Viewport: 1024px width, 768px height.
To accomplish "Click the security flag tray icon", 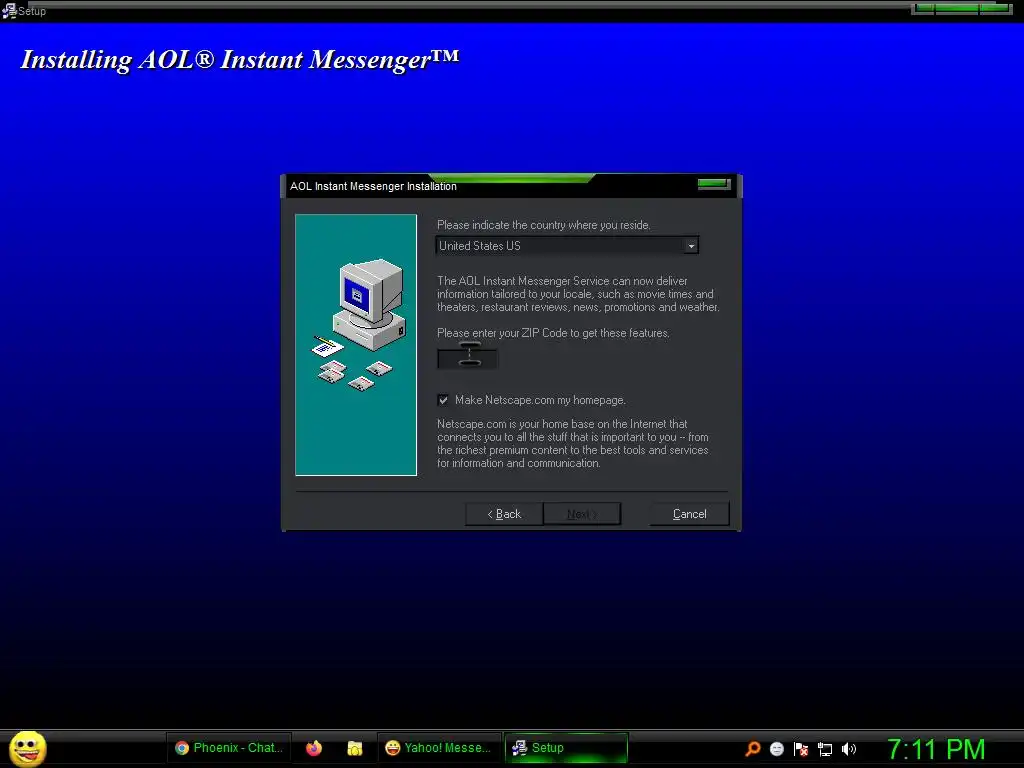I will click(801, 748).
